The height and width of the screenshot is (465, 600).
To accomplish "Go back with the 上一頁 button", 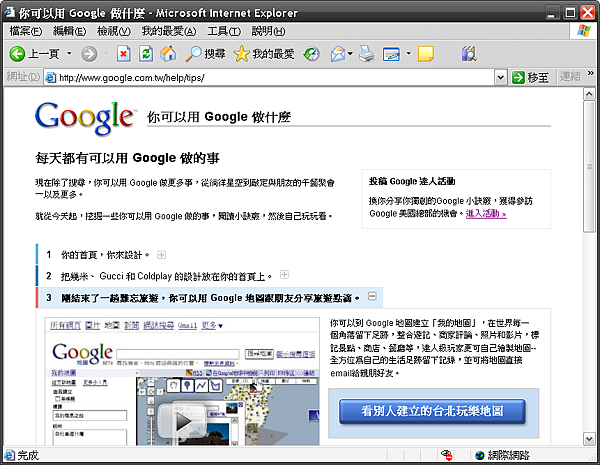I will coord(34,54).
